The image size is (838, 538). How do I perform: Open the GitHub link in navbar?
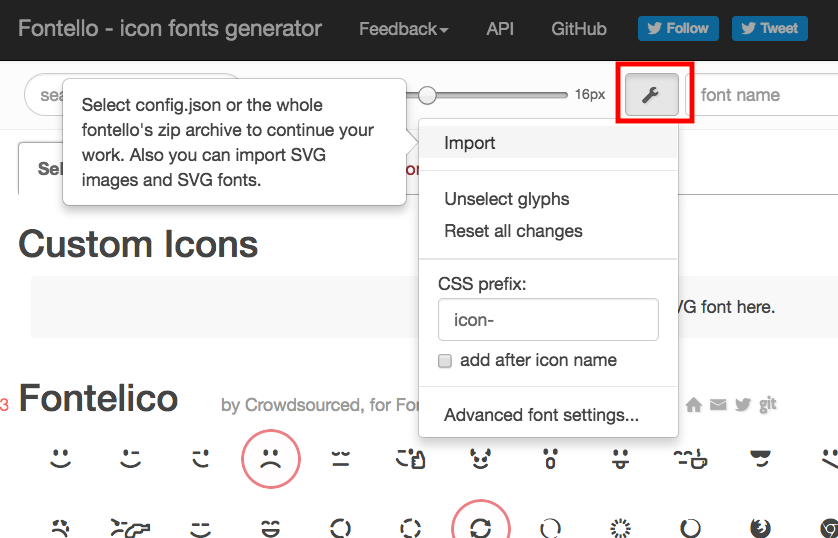tap(579, 29)
